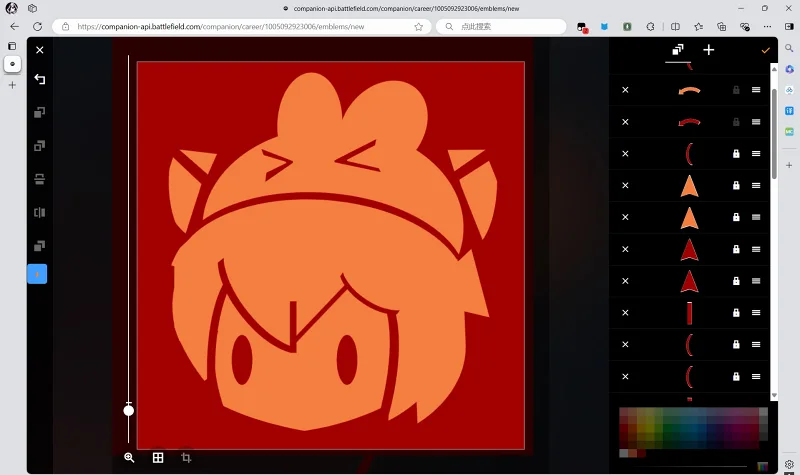This screenshot has height=475, width=800.
Task: Open the green MC app in Edge sidebar
Action: 789,132
